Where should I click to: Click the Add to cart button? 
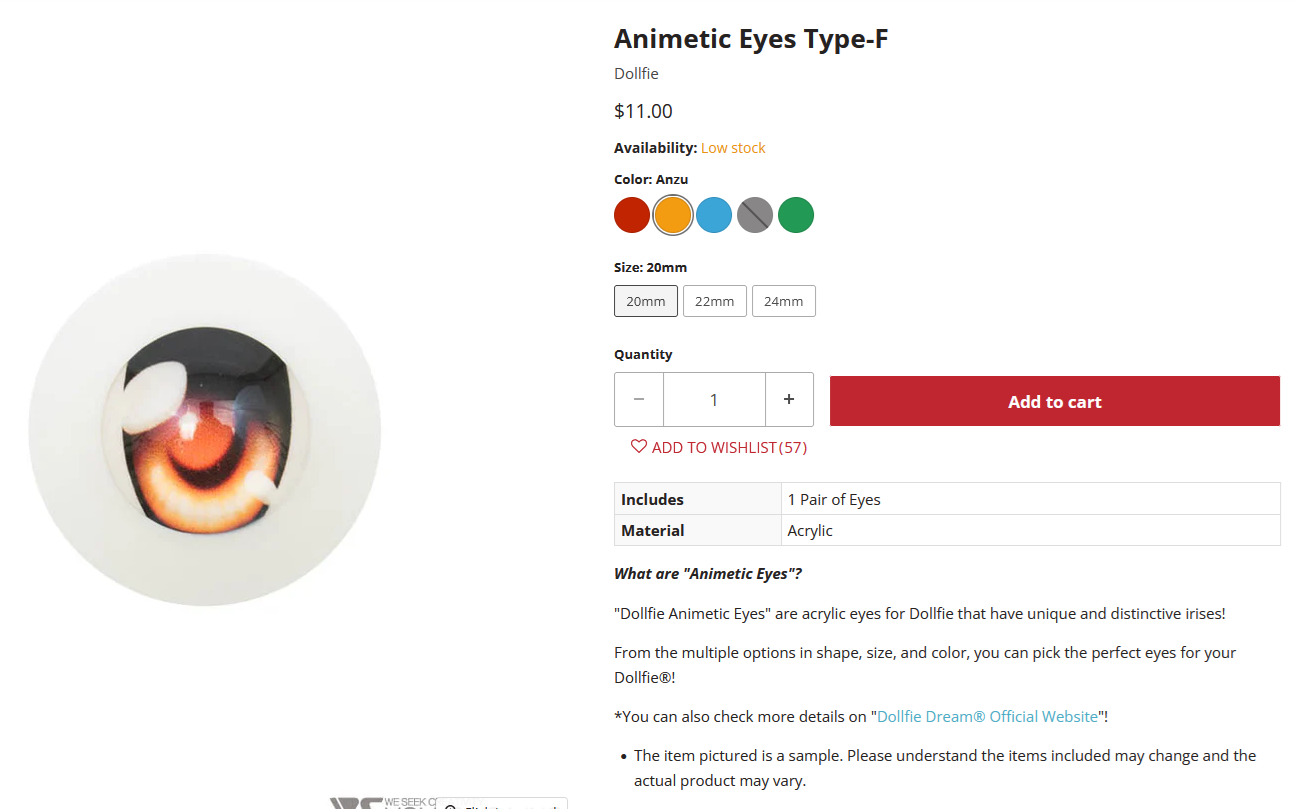[1055, 401]
